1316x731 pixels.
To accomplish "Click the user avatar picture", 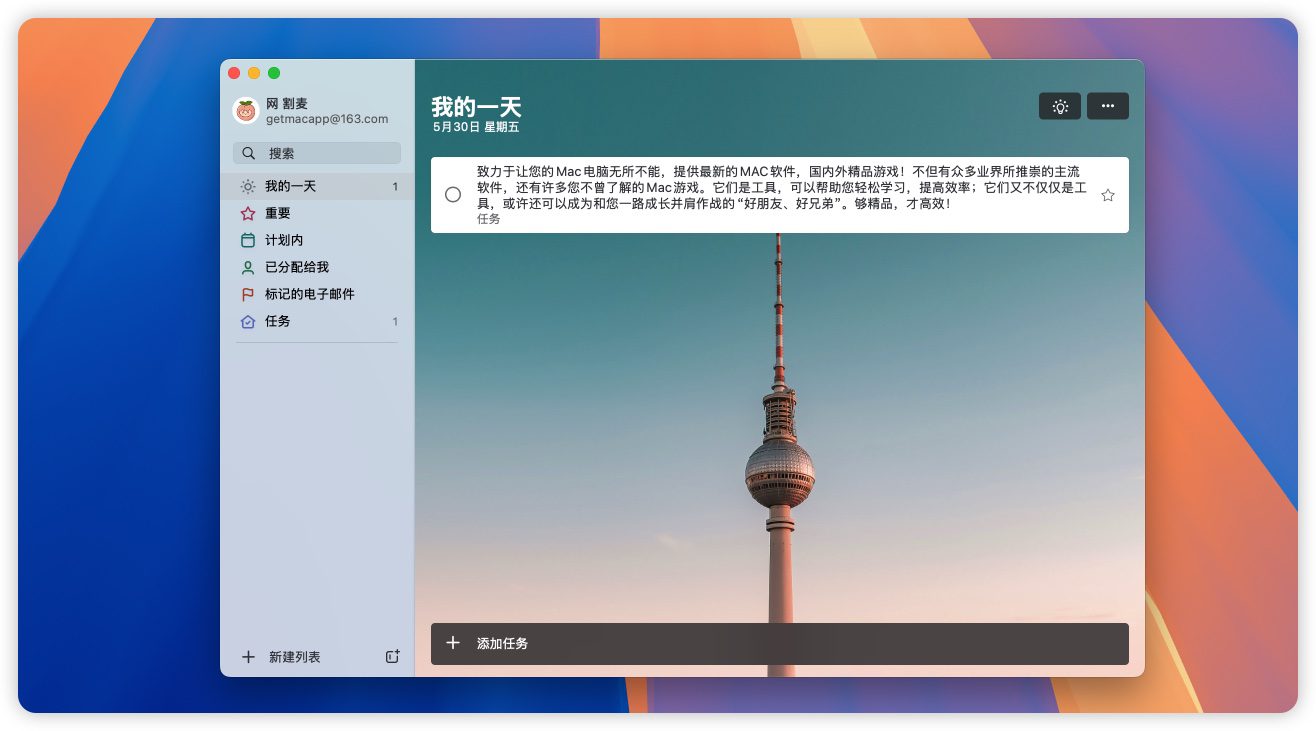I will tap(246, 110).
